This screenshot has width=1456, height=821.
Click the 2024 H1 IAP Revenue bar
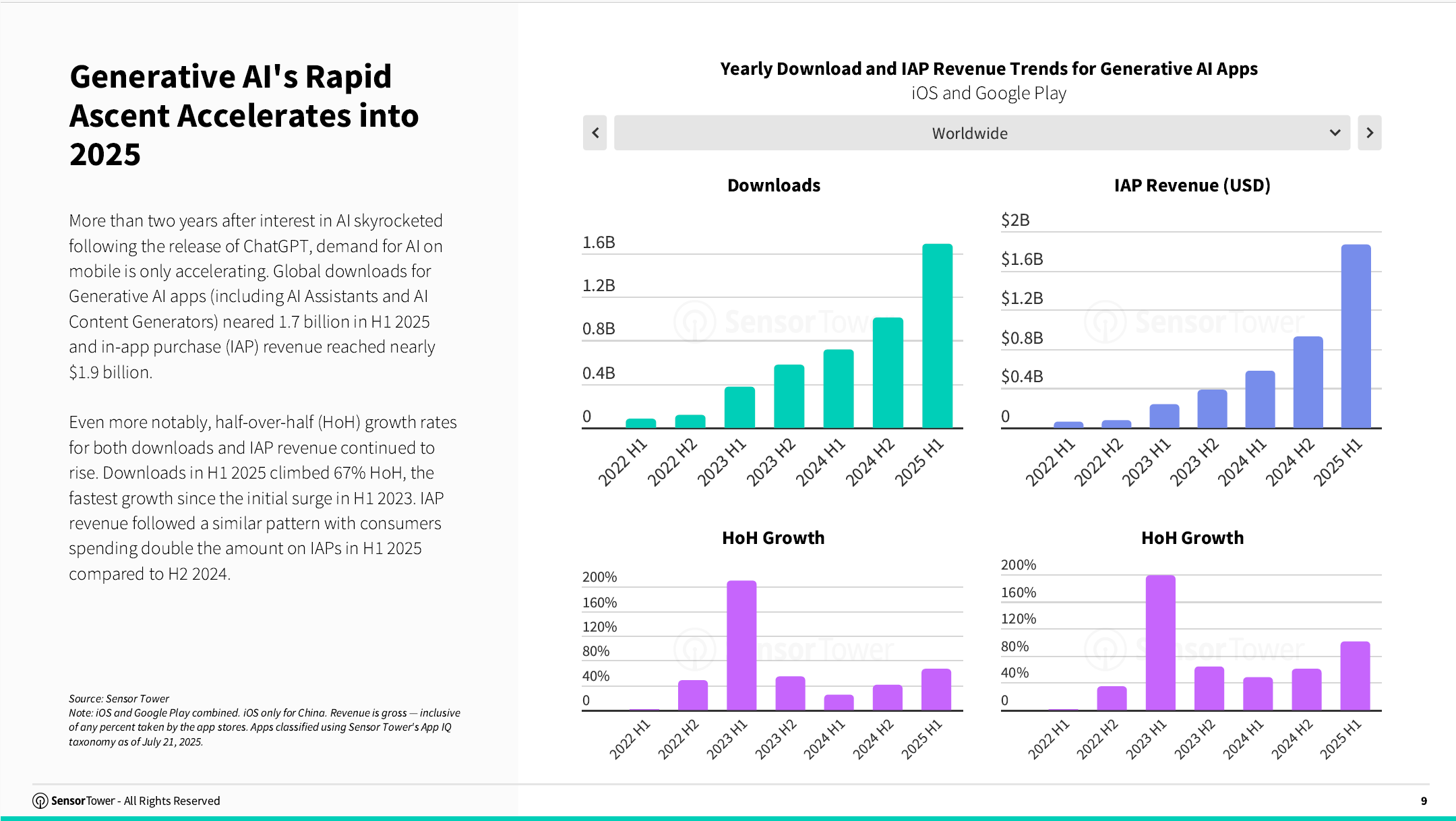1260,399
